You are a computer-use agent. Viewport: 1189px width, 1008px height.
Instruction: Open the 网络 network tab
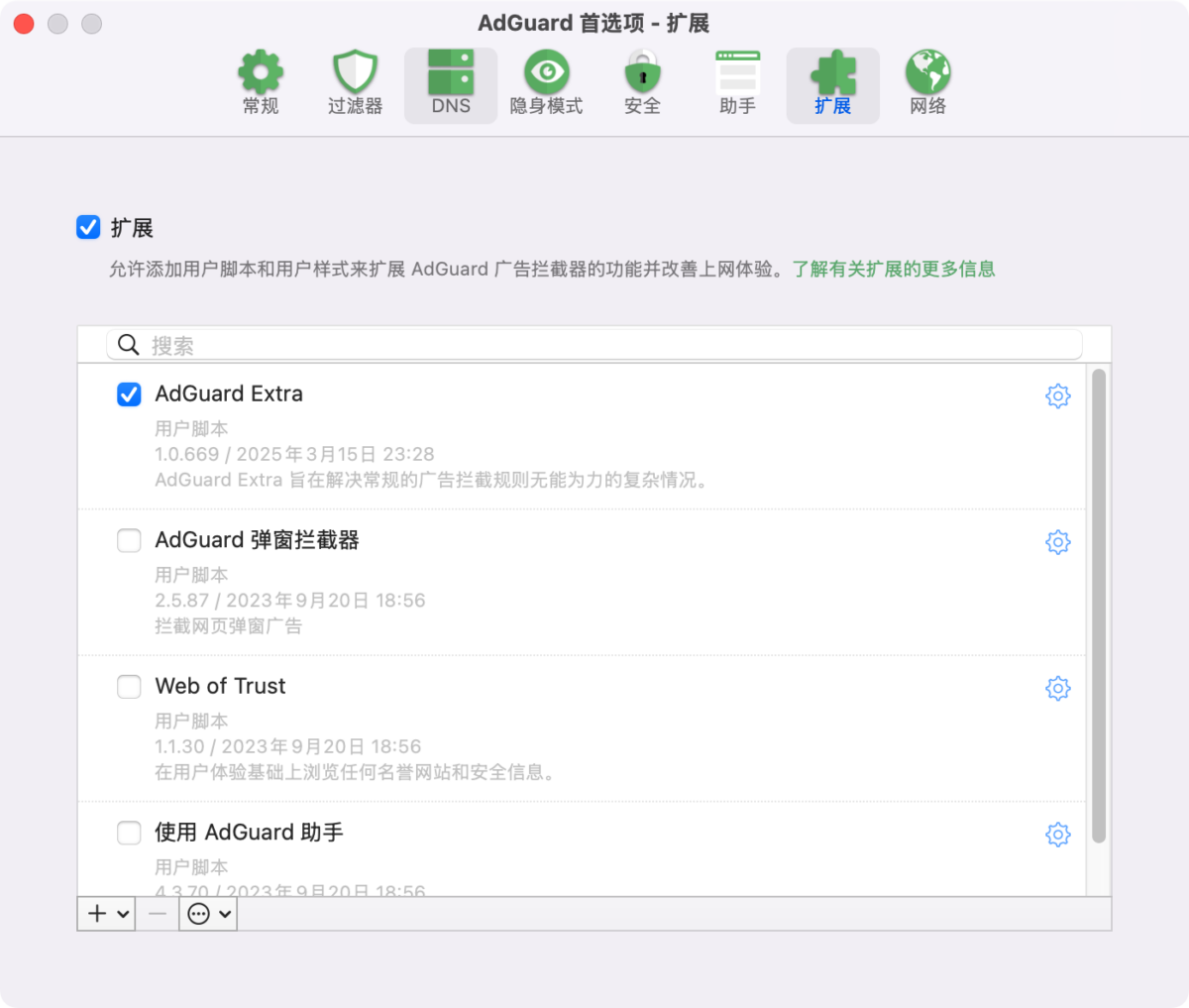click(927, 85)
